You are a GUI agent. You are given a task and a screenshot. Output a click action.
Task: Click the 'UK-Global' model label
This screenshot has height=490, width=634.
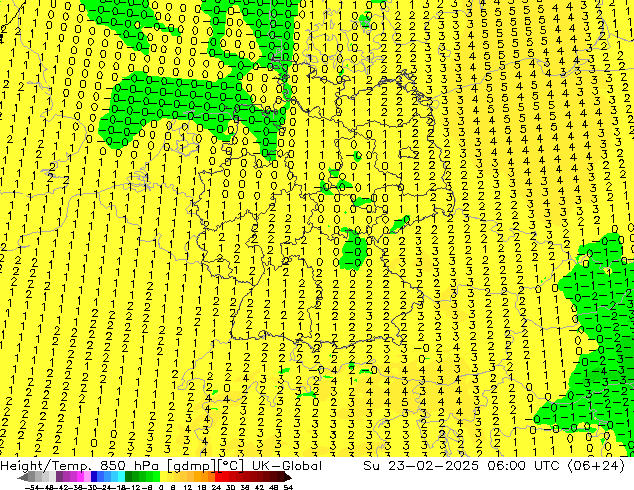tap(287, 466)
